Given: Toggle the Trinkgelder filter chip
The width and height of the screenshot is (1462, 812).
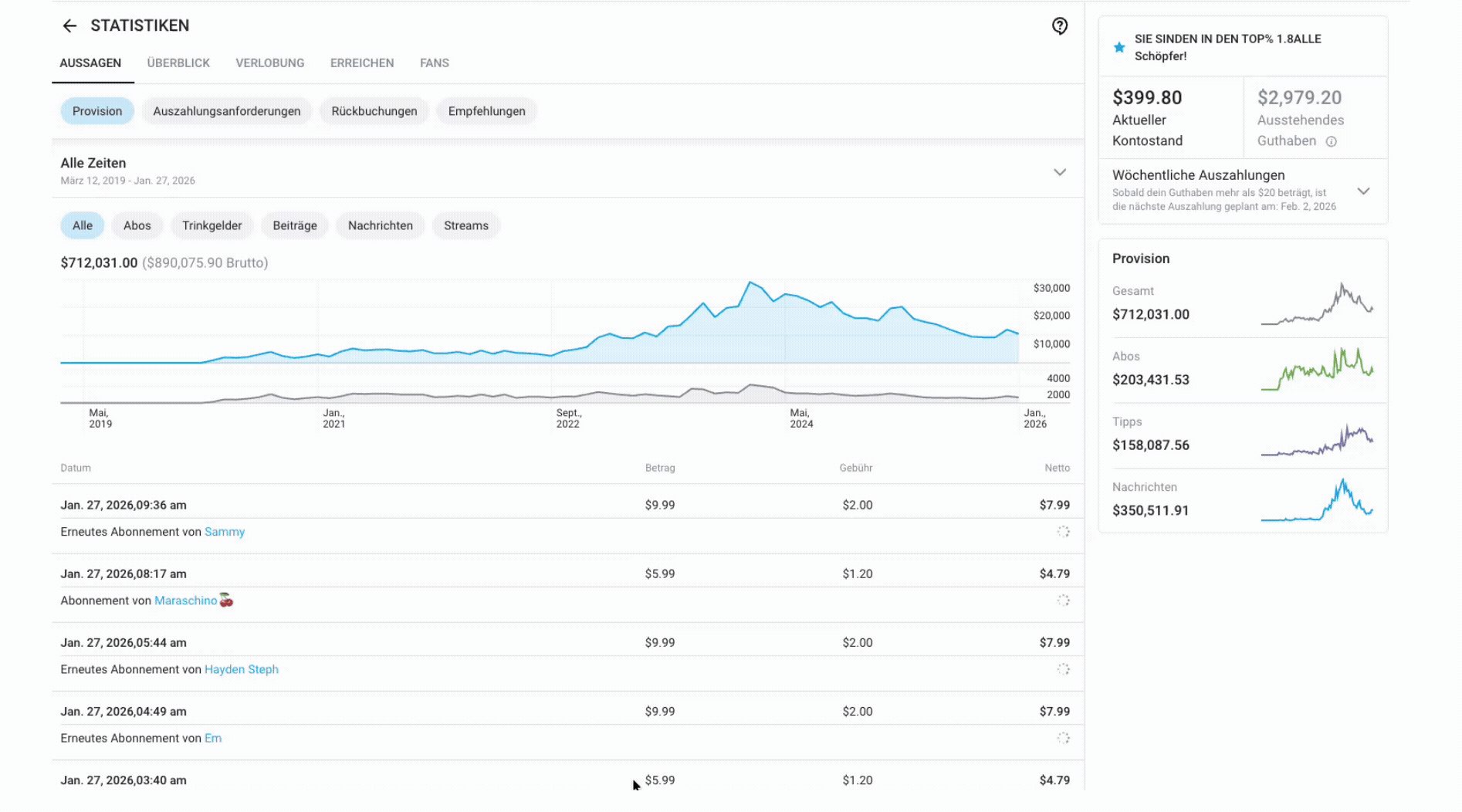Looking at the screenshot, I should tap(212, 225).
